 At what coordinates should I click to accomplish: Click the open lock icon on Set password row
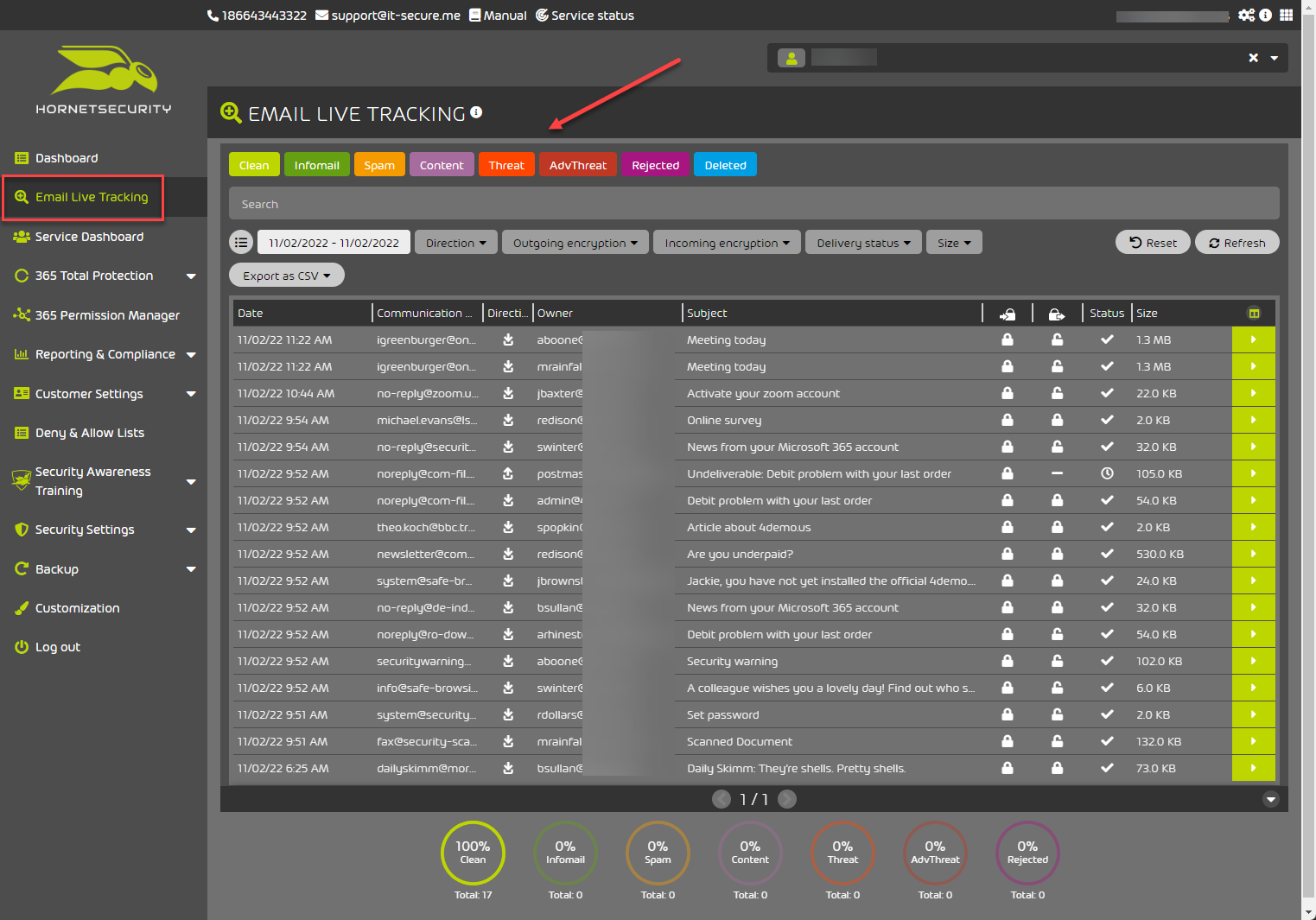(x=1057, y=714)
